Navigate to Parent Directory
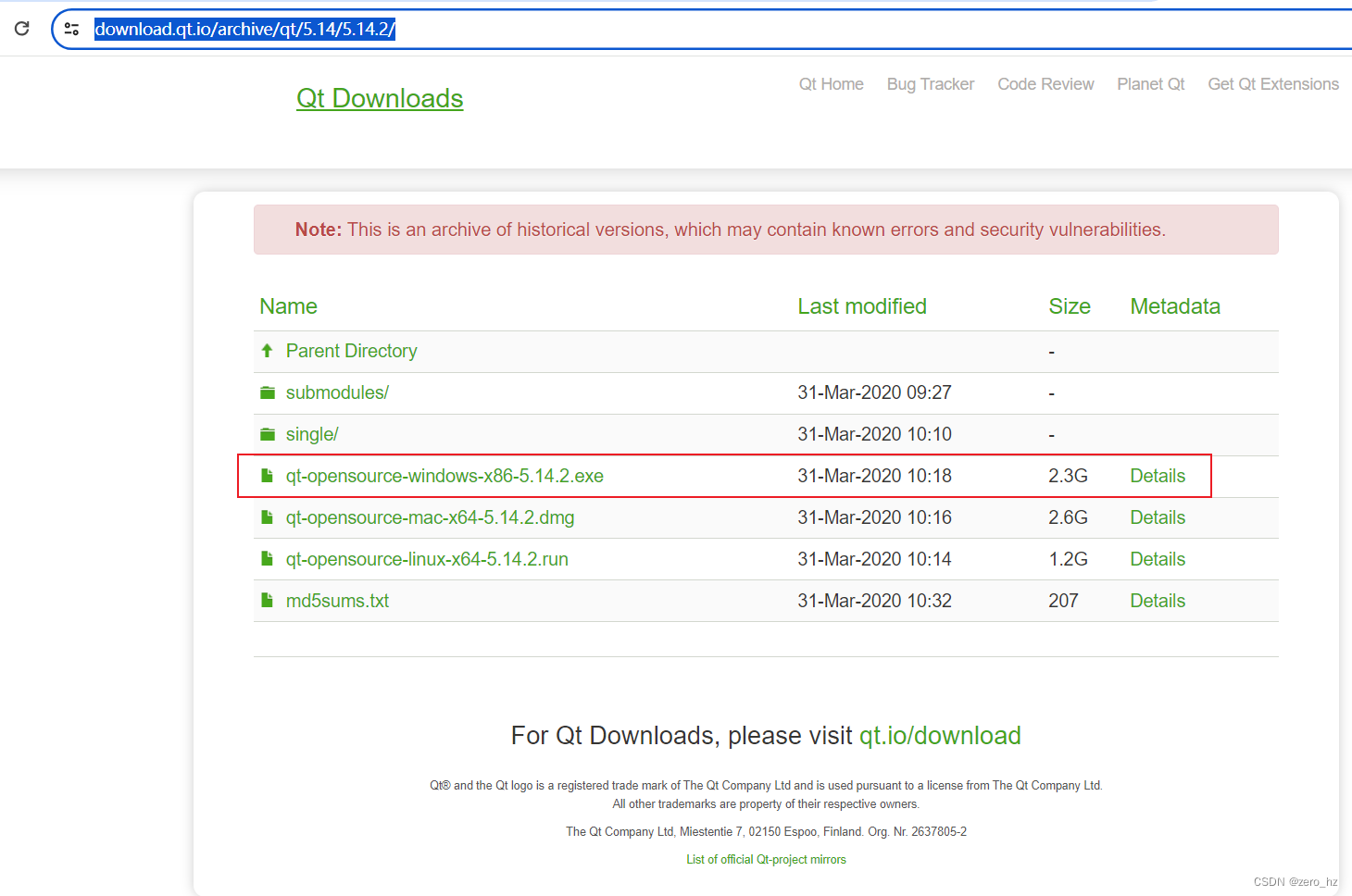Viewport: 1352px width, 896px height. tap(352, 351)
